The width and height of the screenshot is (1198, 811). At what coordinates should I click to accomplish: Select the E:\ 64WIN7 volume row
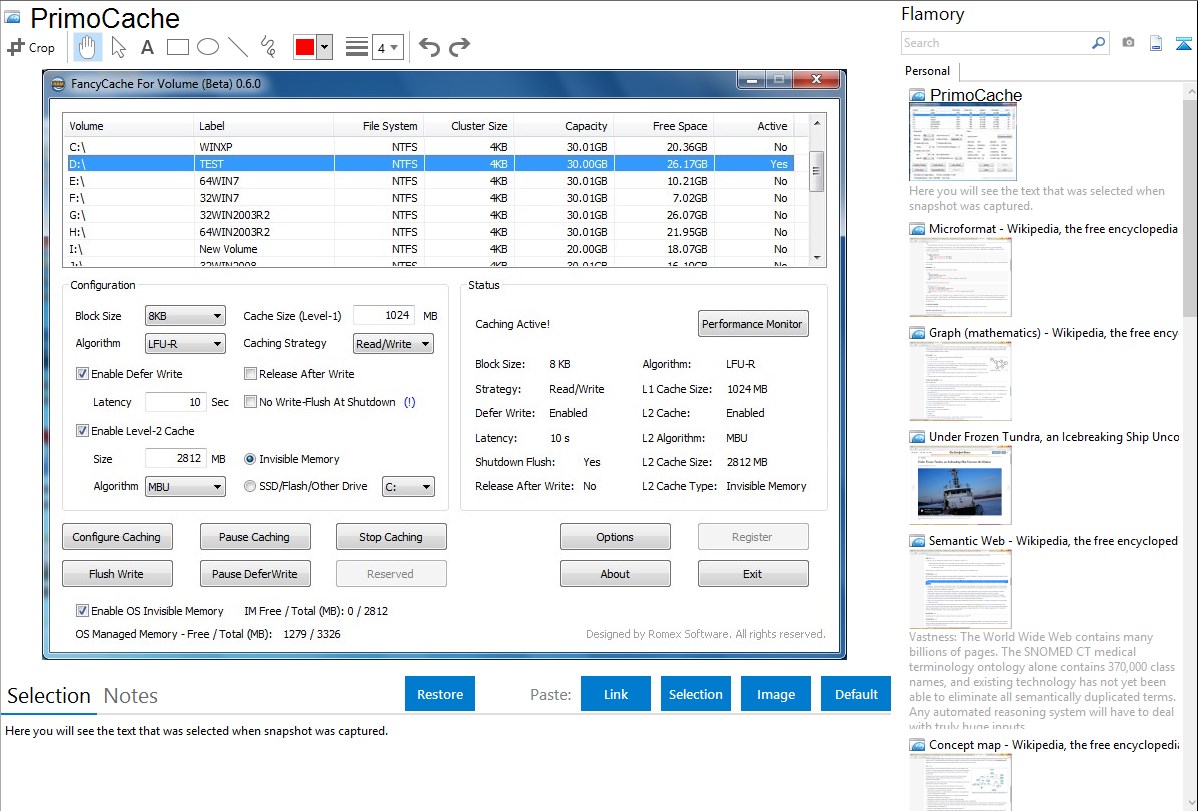coord(429,181)
